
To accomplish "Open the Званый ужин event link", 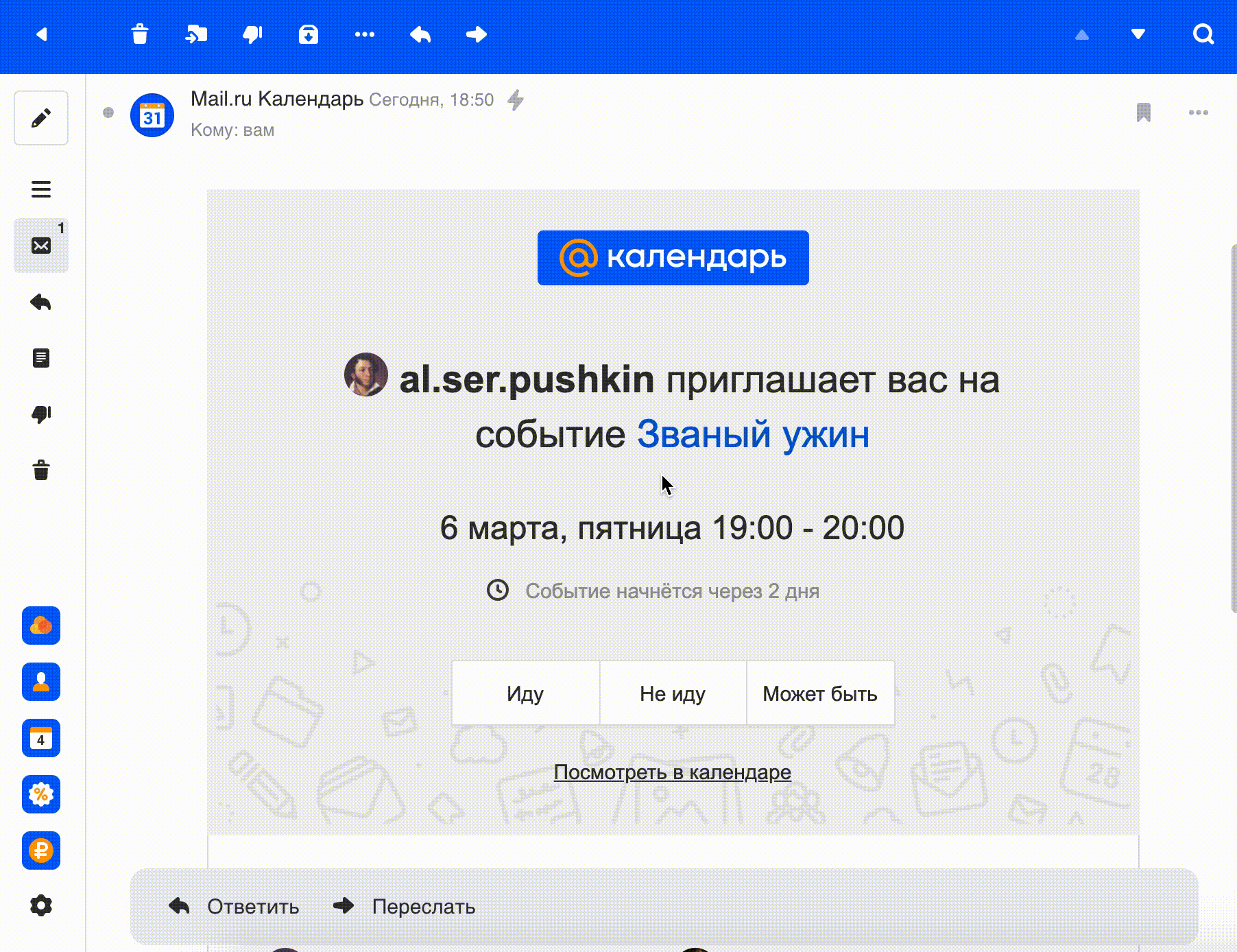I will click(753, 434).
